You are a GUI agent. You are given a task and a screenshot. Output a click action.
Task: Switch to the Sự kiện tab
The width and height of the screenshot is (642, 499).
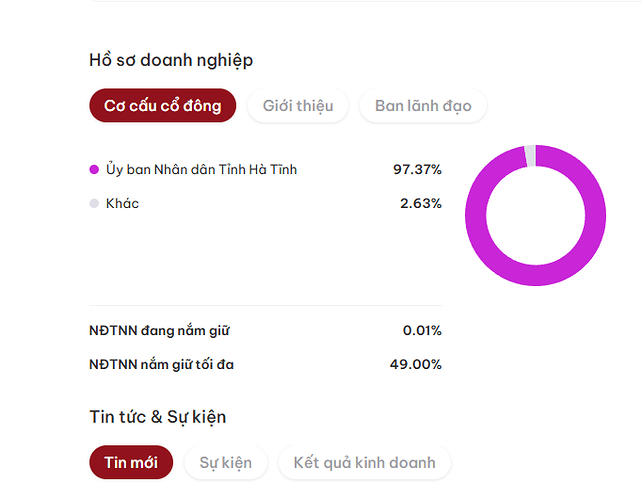click(226, 462)
